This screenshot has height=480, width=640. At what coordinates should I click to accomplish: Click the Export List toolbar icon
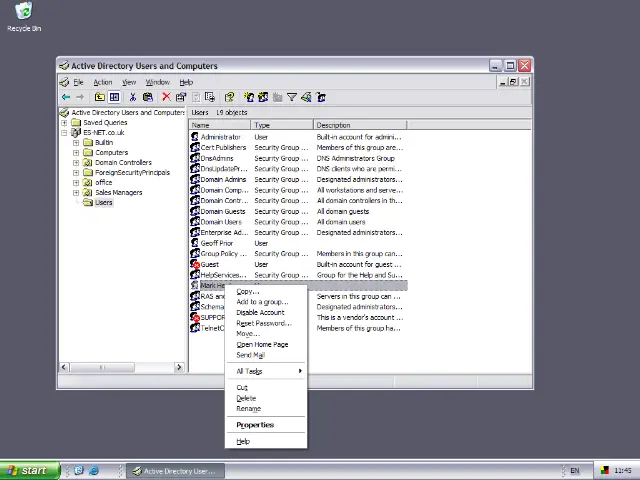tap(210, 97)
